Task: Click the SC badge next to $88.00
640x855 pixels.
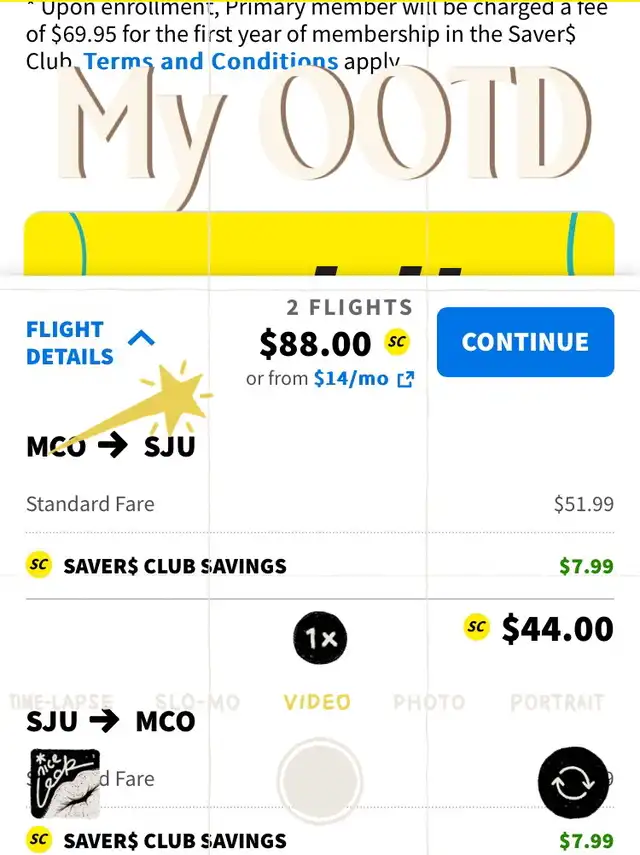Action: pyautogui.click(x=397, y=342)
